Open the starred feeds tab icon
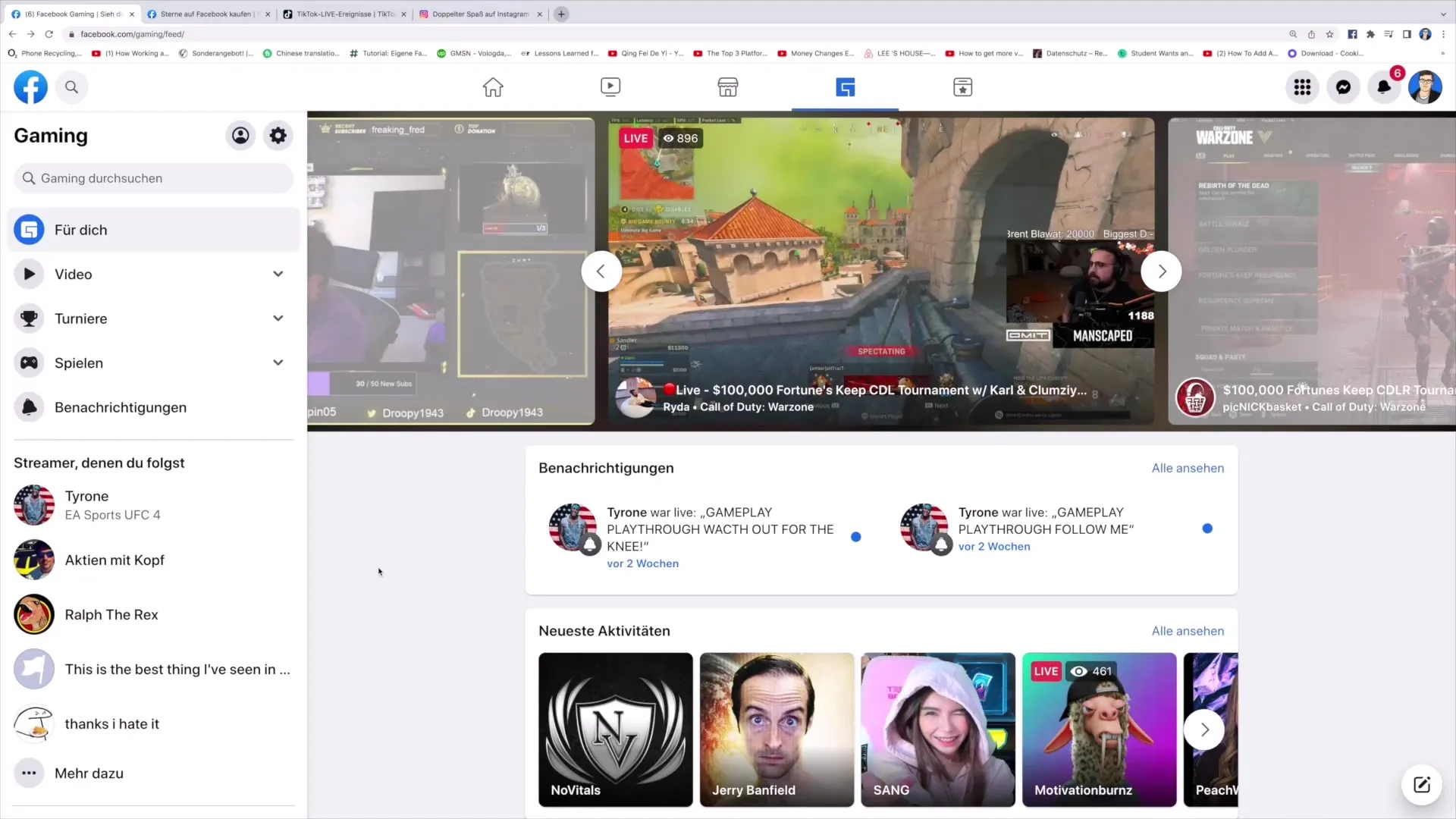This screenshot has width=1456, height=819. coord(963,87)
